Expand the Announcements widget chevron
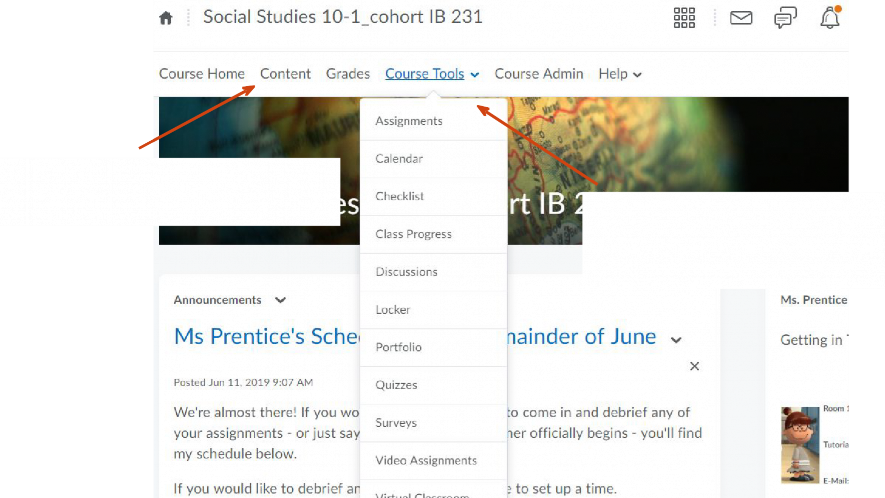 pyautogui.click(x=281, y=300)
